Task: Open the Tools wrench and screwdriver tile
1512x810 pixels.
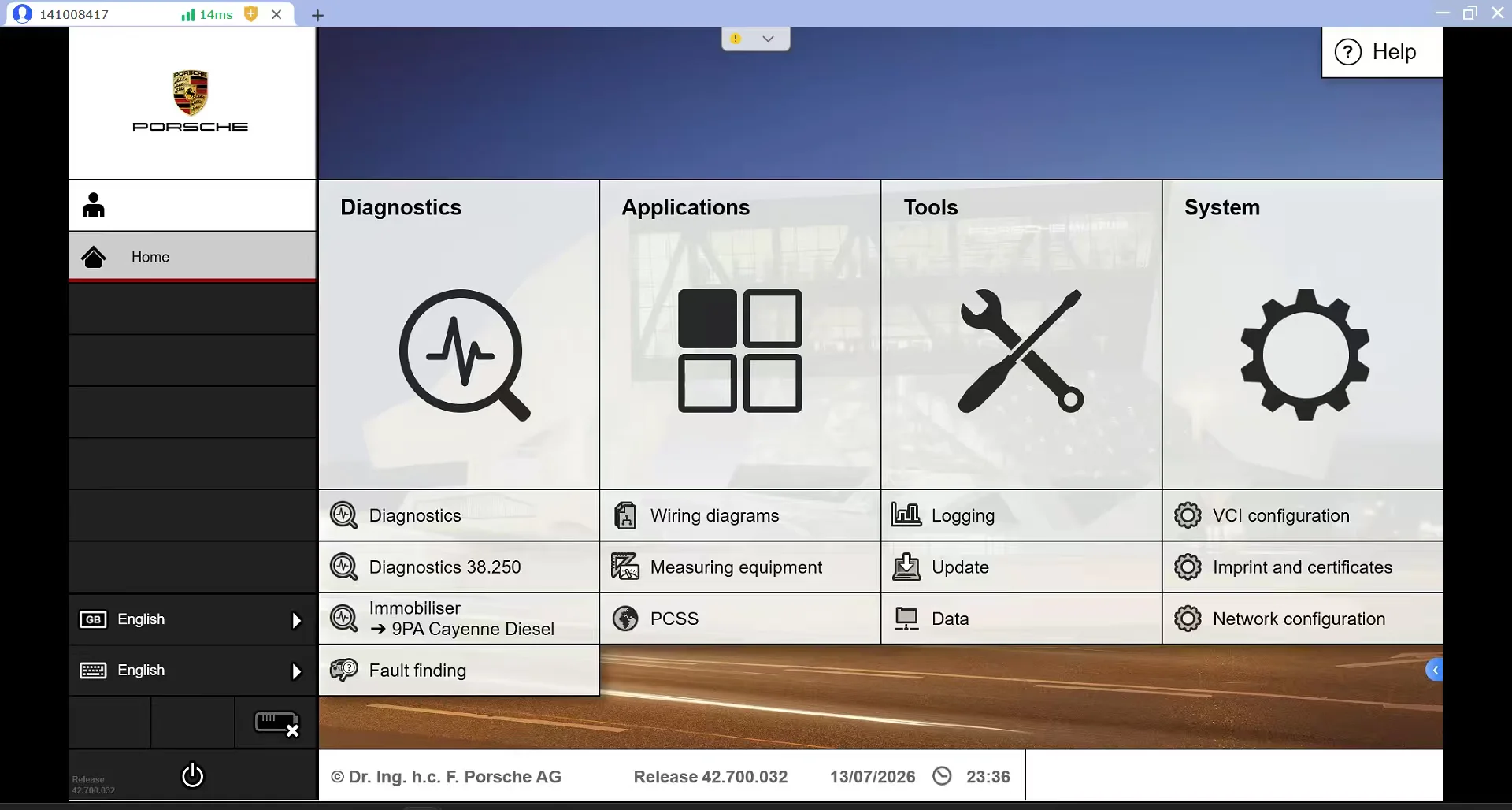Action: click(1021, 335)
